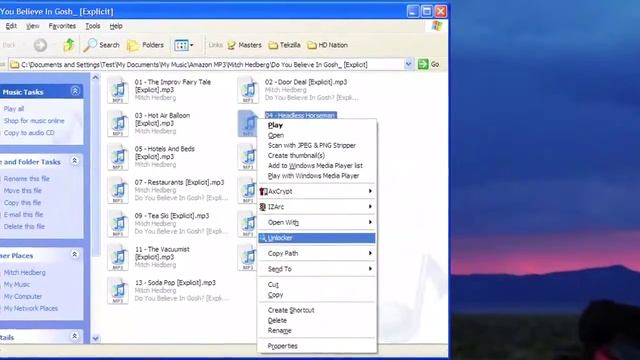The width and height of the screenshot is (640, 360).
Task: Select the 13 - Soda Pop MP3 icon
Action: tap(118, 291)
